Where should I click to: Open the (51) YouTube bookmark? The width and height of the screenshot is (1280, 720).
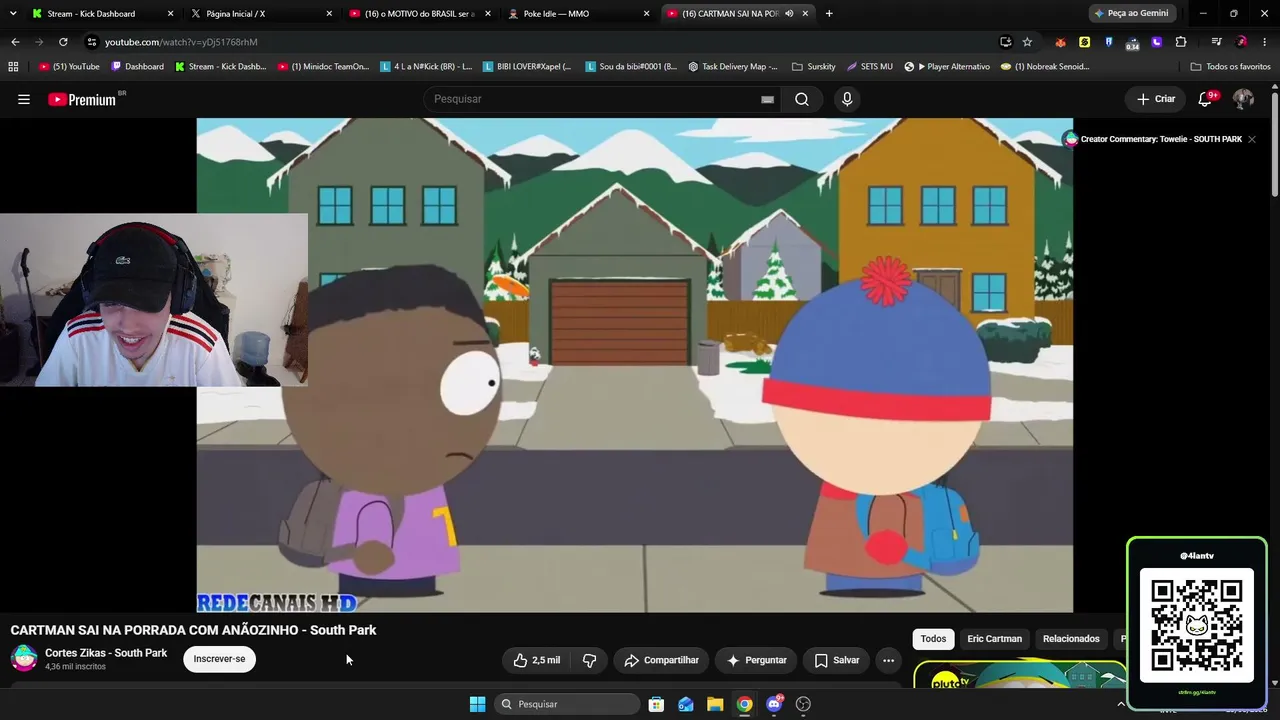pyautogui.click(x=69, y=67)
